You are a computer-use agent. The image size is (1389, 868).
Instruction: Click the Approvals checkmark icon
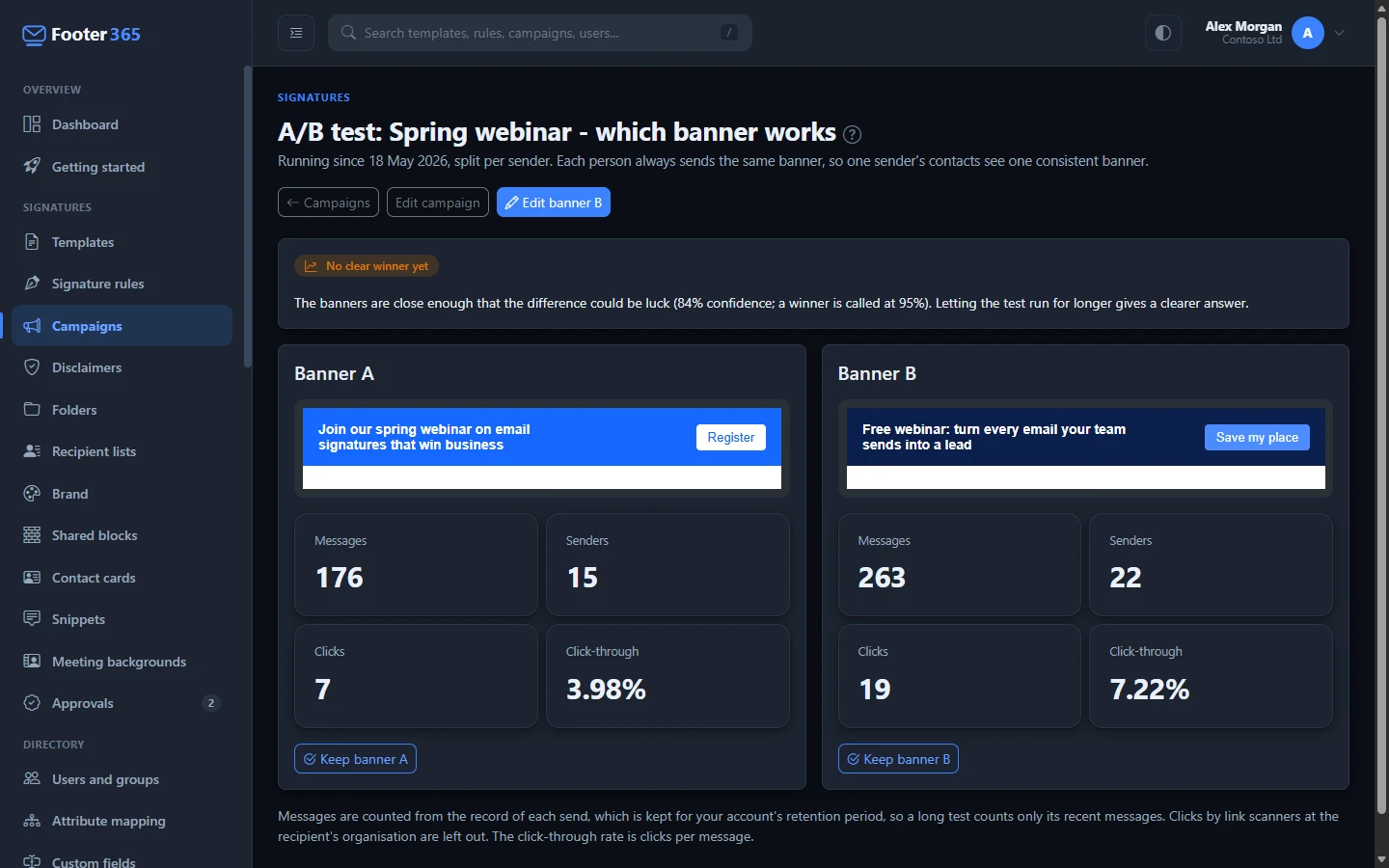(32, 703)
